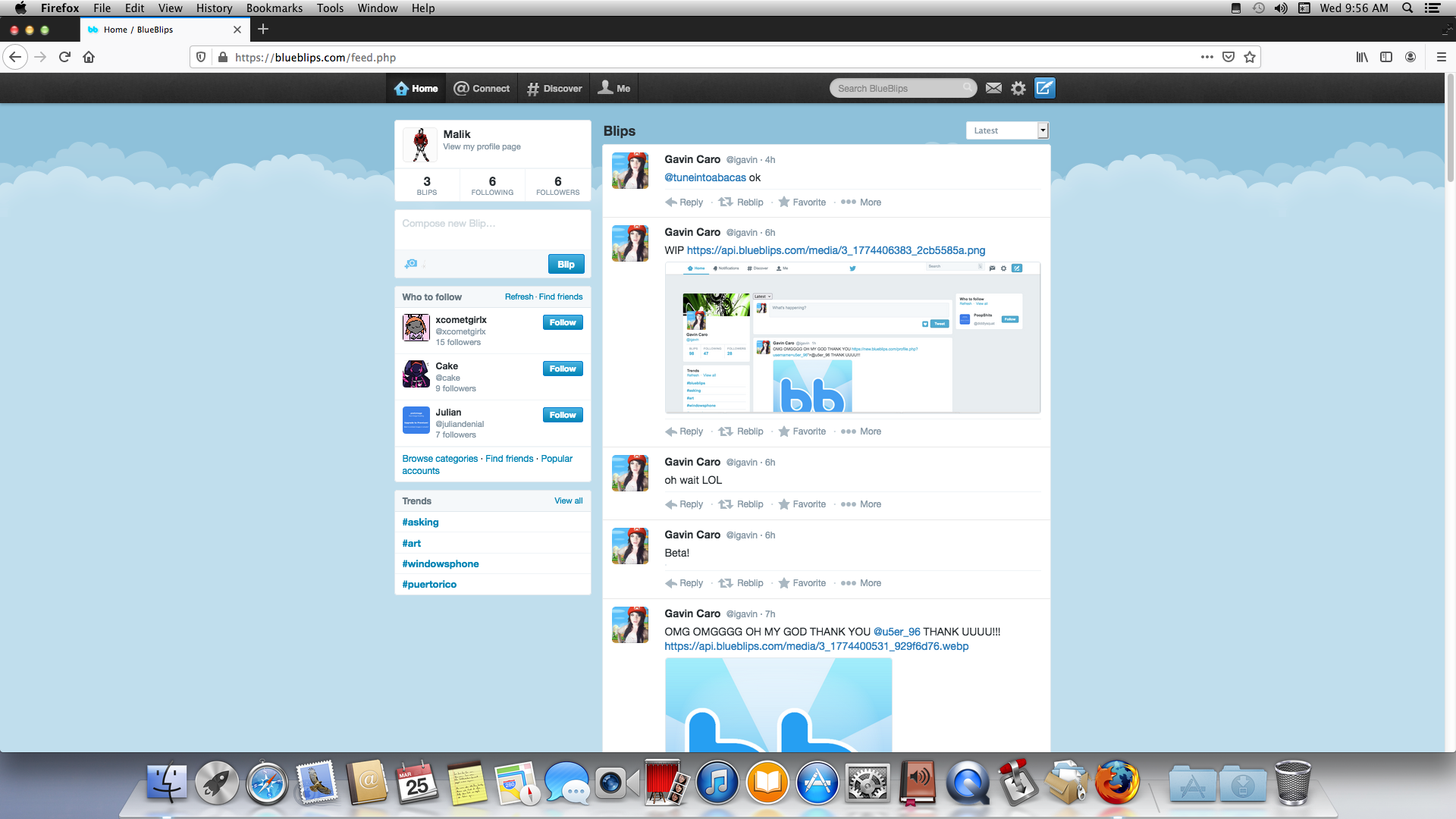Click the Firefox reload page icon

(64, 57)
